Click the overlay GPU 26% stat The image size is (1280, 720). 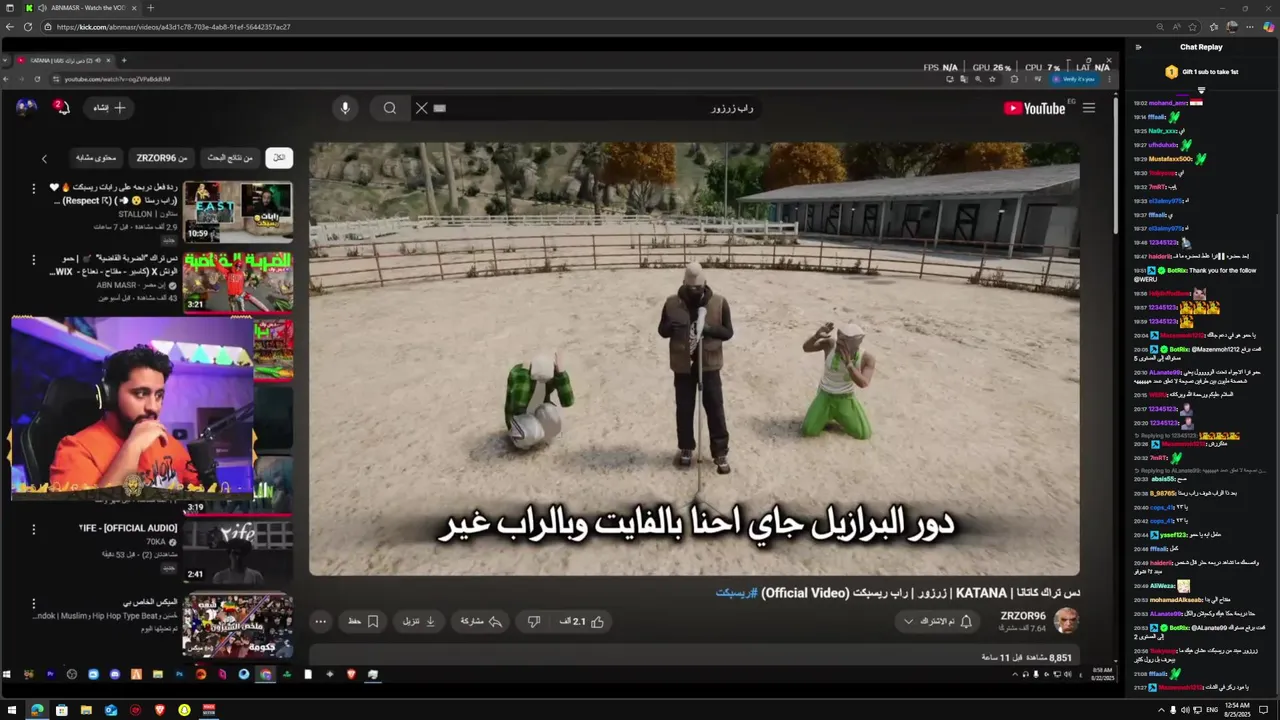coord(991,68)
